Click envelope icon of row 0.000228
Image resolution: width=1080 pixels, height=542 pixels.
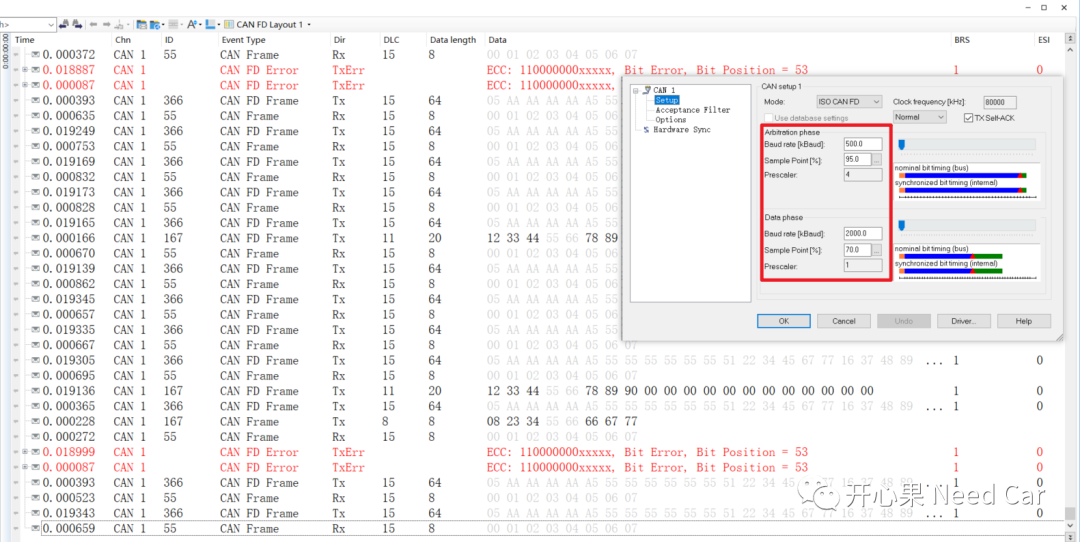point(34,421)
